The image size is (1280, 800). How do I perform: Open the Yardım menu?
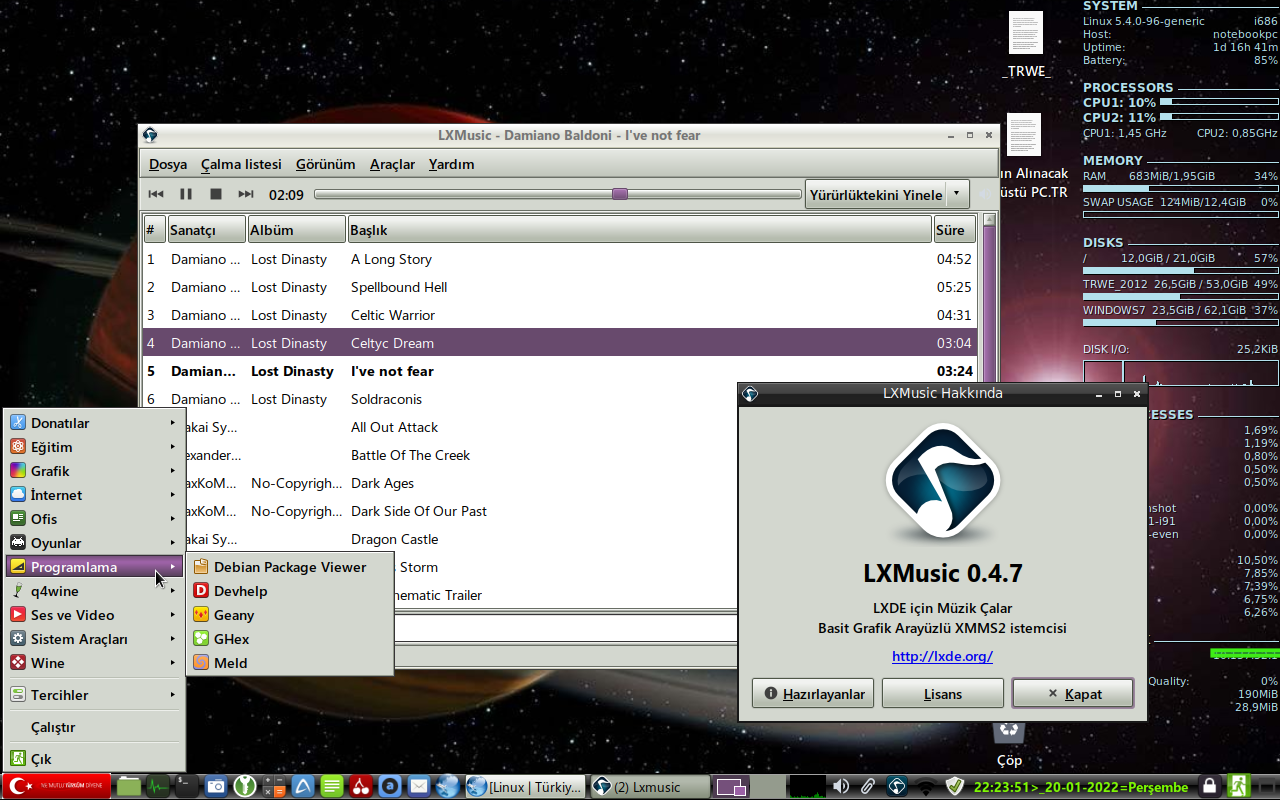[451, 164]
